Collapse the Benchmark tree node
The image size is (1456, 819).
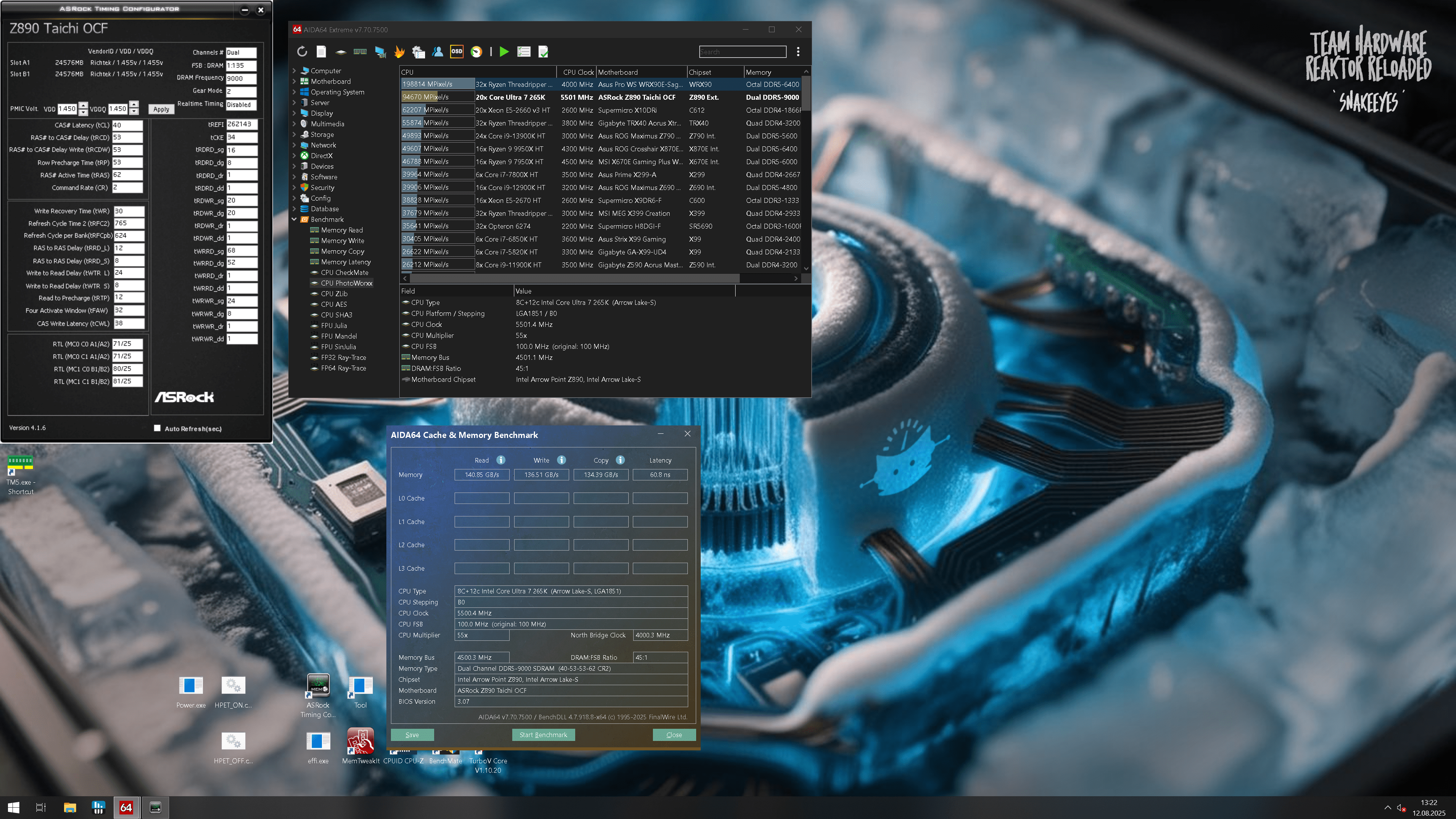click(294, 219)
